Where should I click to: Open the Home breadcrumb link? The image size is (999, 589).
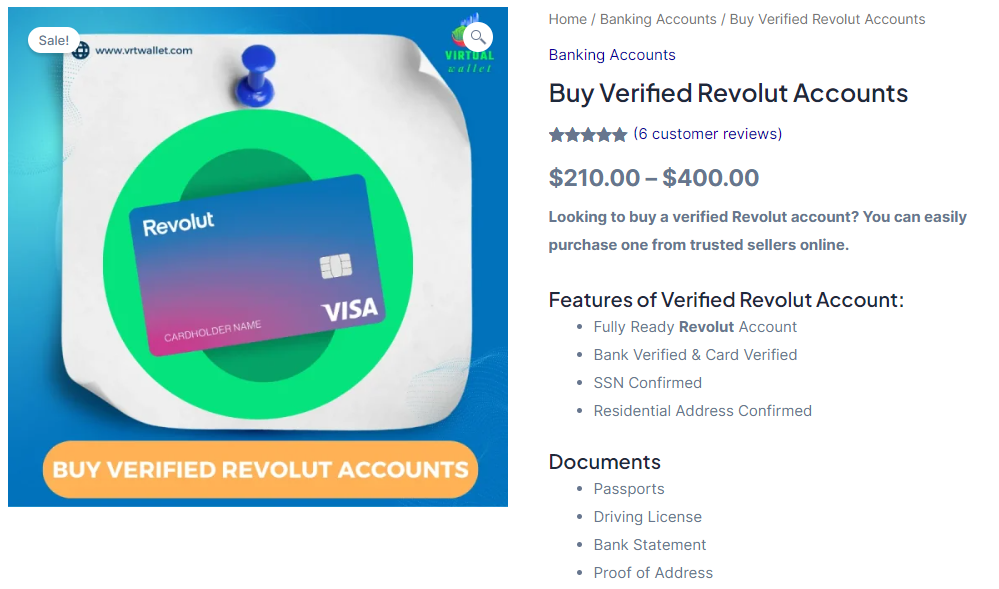(x=567, y=18)
